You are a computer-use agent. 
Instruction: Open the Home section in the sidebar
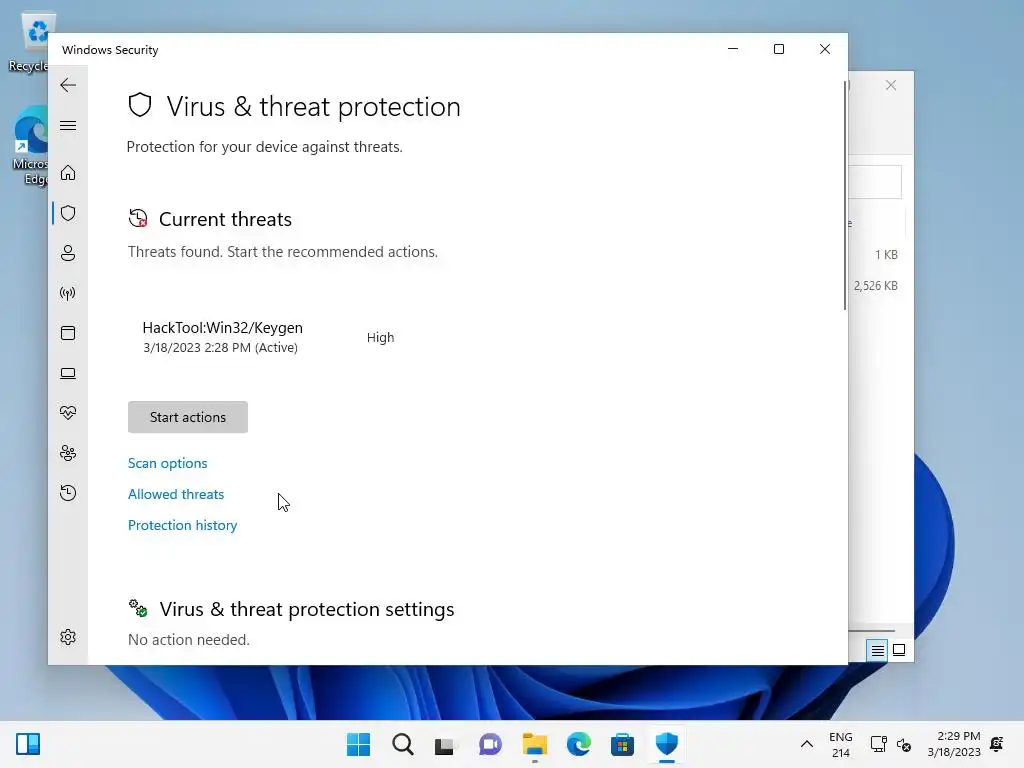(68, 173)
